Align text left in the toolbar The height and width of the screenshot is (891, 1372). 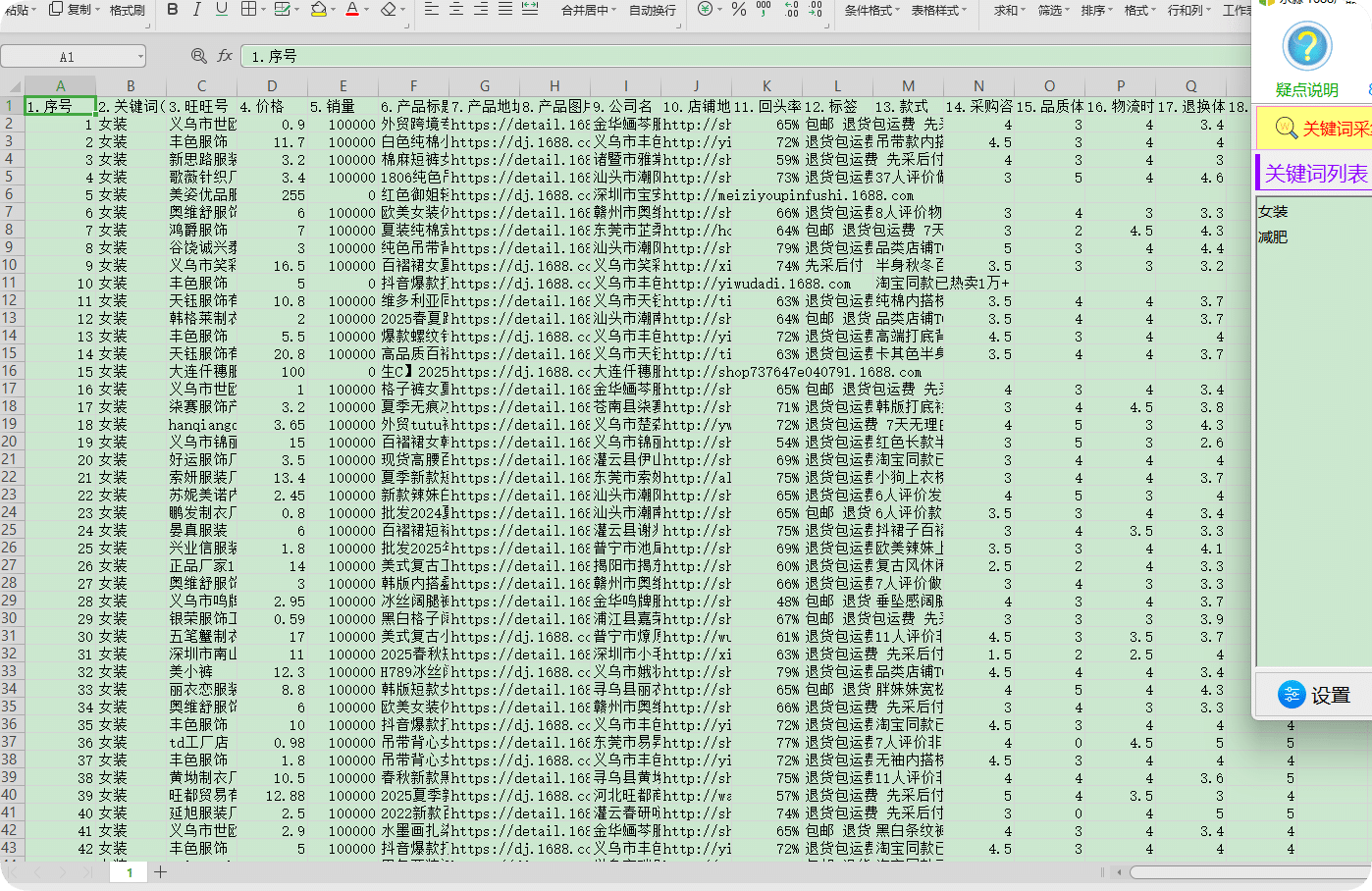(432, 10)
